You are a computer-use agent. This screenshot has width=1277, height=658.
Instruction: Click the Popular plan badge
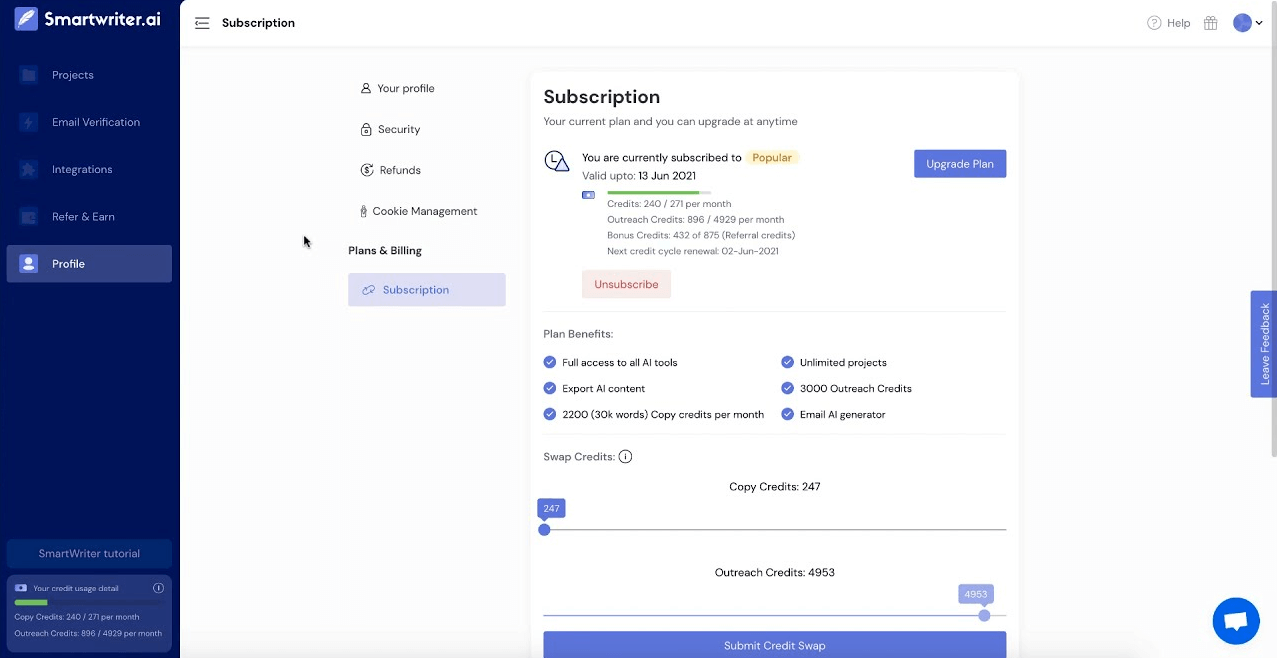tap(772, 157)
